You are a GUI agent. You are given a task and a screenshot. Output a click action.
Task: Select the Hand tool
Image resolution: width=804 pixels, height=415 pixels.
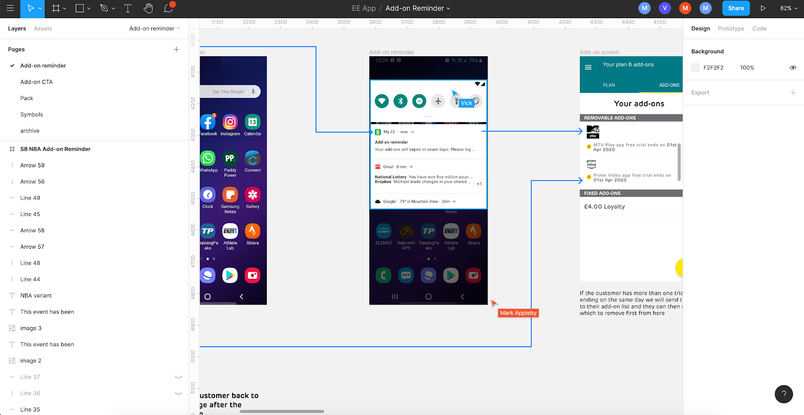coord(148,8)
